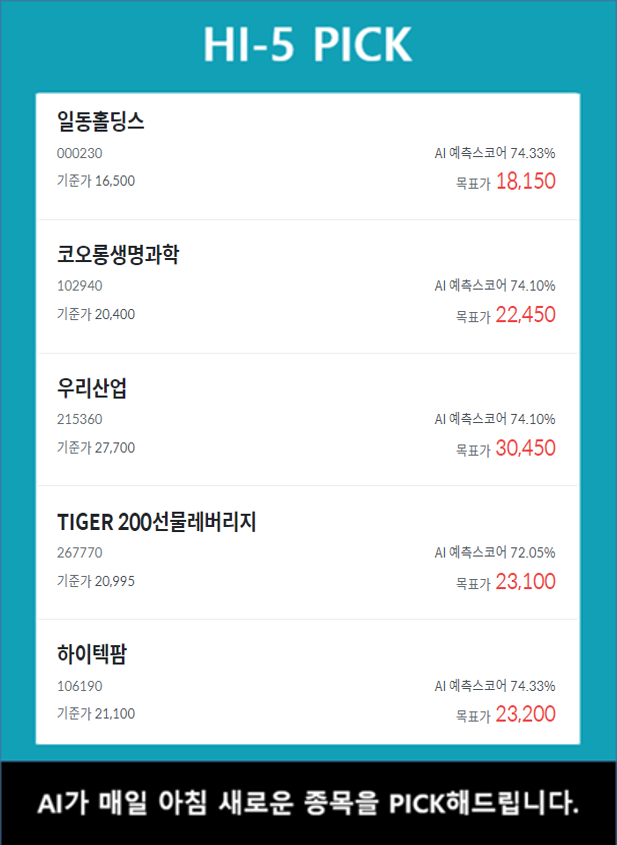Open the 일동홀딩스 stock entry
617x845 pixels.
[102, 122]
